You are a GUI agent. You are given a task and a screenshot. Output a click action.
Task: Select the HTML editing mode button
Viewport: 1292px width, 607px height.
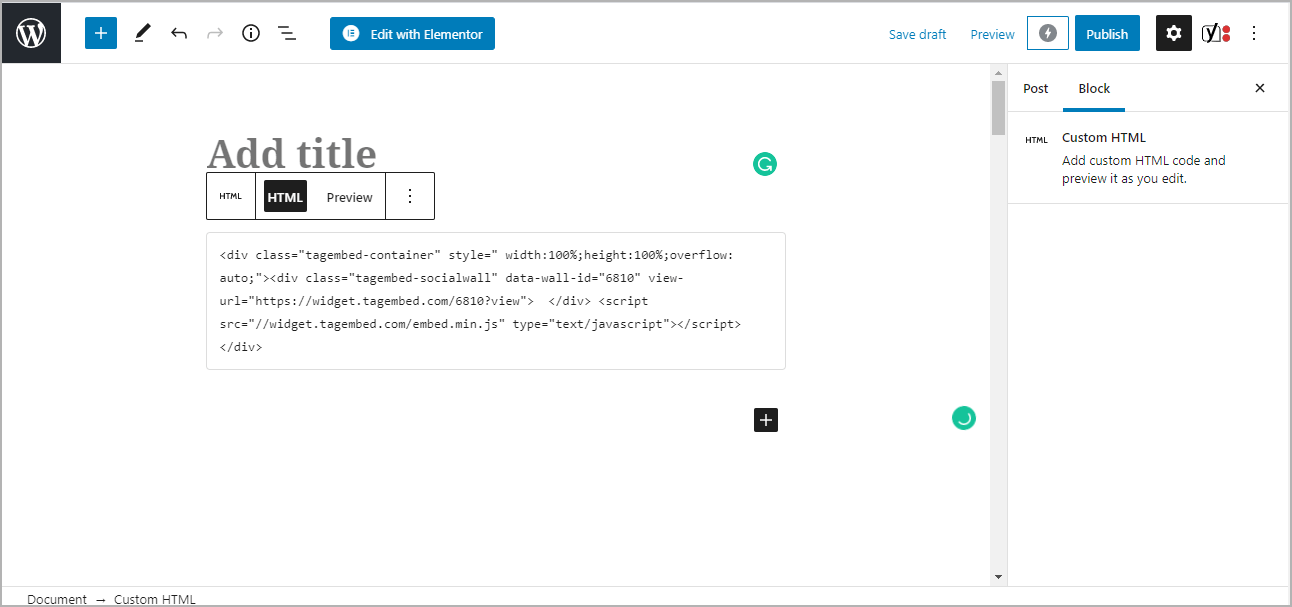point(285,197)
